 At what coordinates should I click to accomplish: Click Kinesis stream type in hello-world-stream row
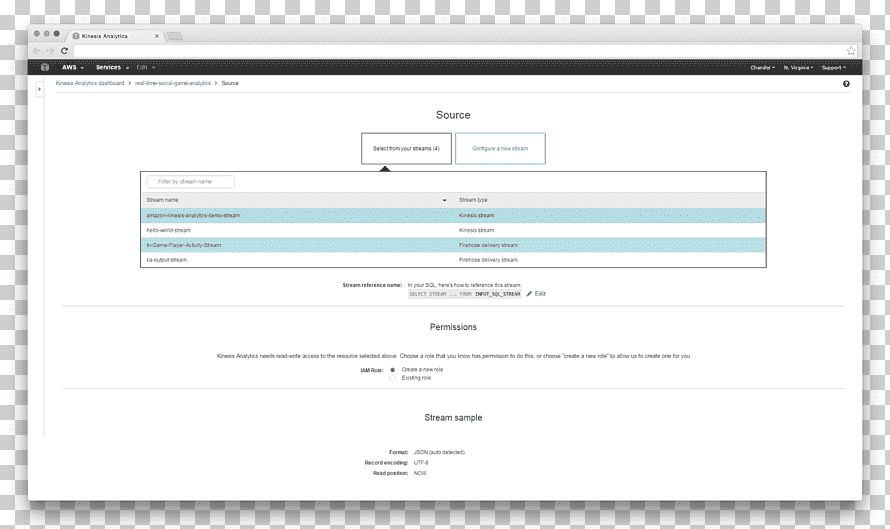pyautogui.click(x=476, y=230)
